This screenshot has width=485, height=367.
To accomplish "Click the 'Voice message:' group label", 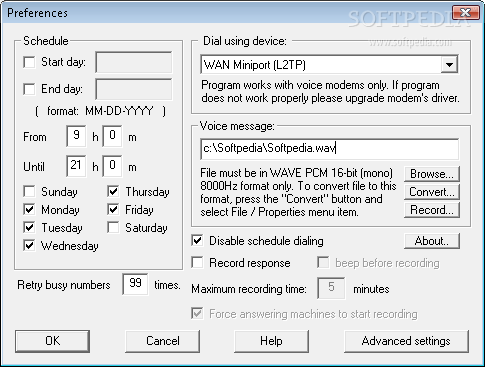I will click(x=237, y=126).
